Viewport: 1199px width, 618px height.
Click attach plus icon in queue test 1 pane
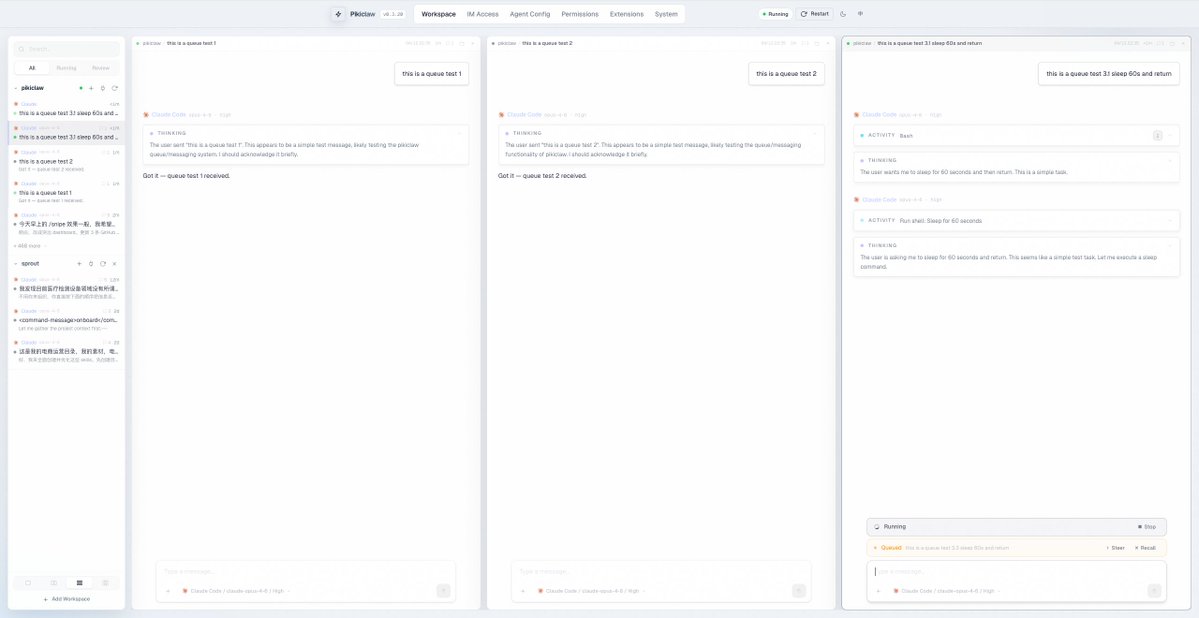tap(167, 590)
